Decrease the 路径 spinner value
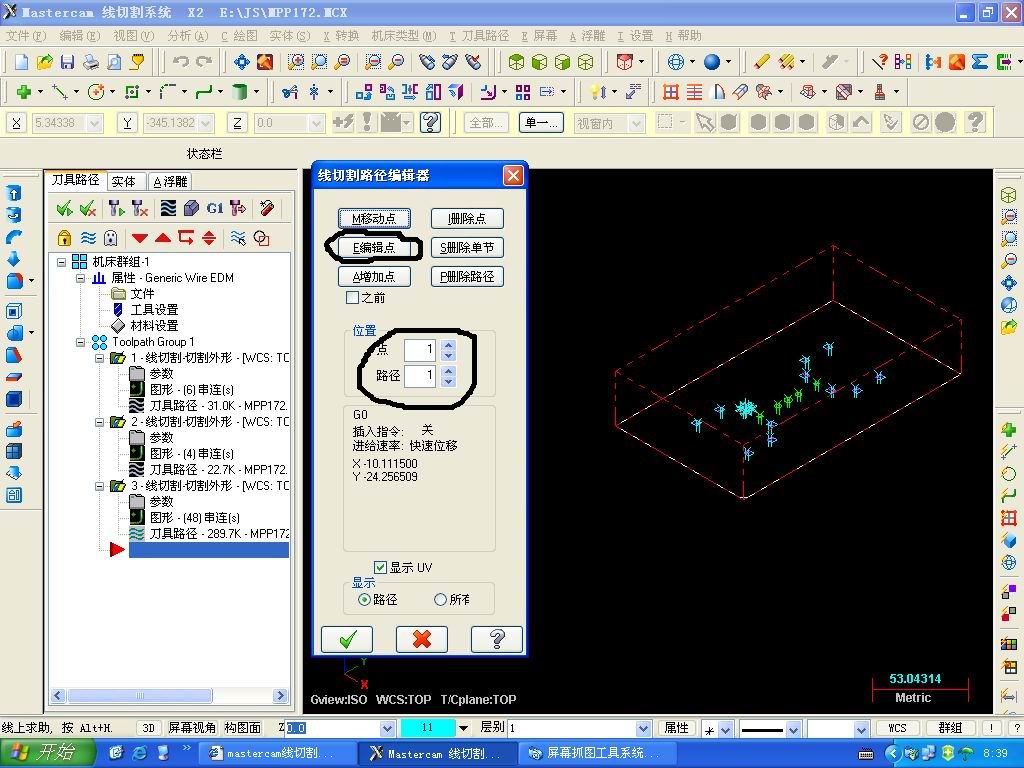 [x=448, y=381]
